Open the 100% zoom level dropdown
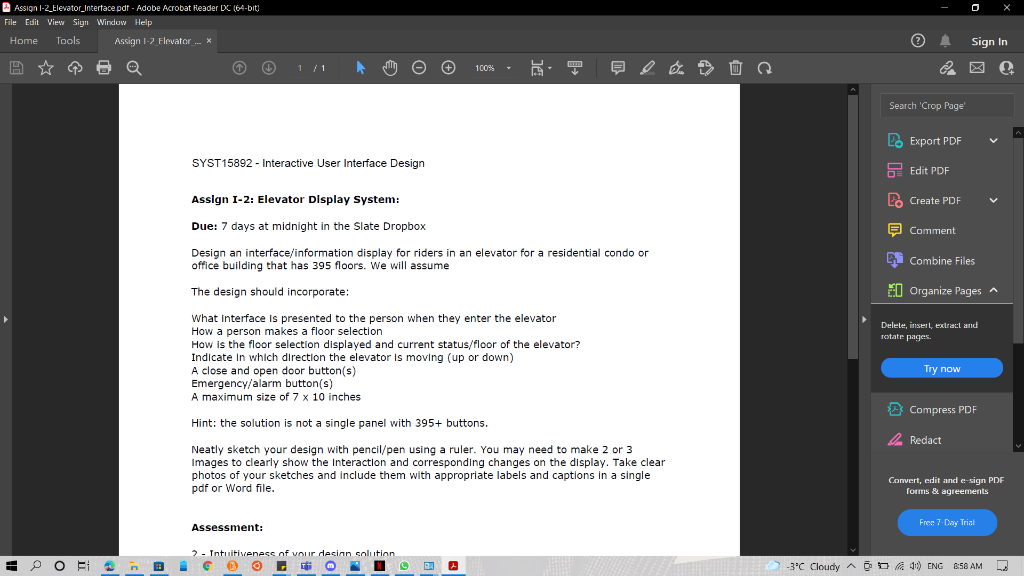Image resolution: width=1024 pixels, height=576 pixels. point(492,67)
